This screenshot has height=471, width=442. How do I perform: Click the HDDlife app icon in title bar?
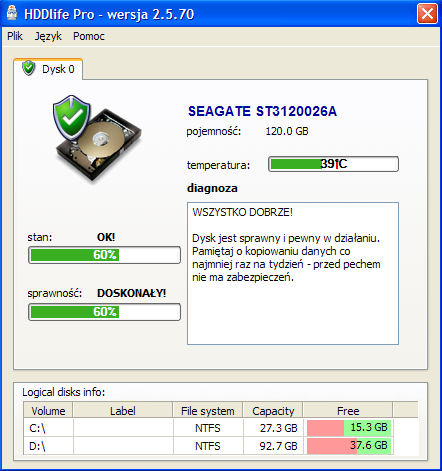(x=12, y=12)
